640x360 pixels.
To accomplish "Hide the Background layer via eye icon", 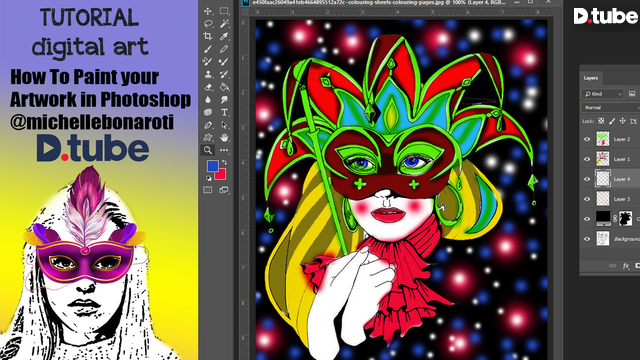I will tap(587, 239).
